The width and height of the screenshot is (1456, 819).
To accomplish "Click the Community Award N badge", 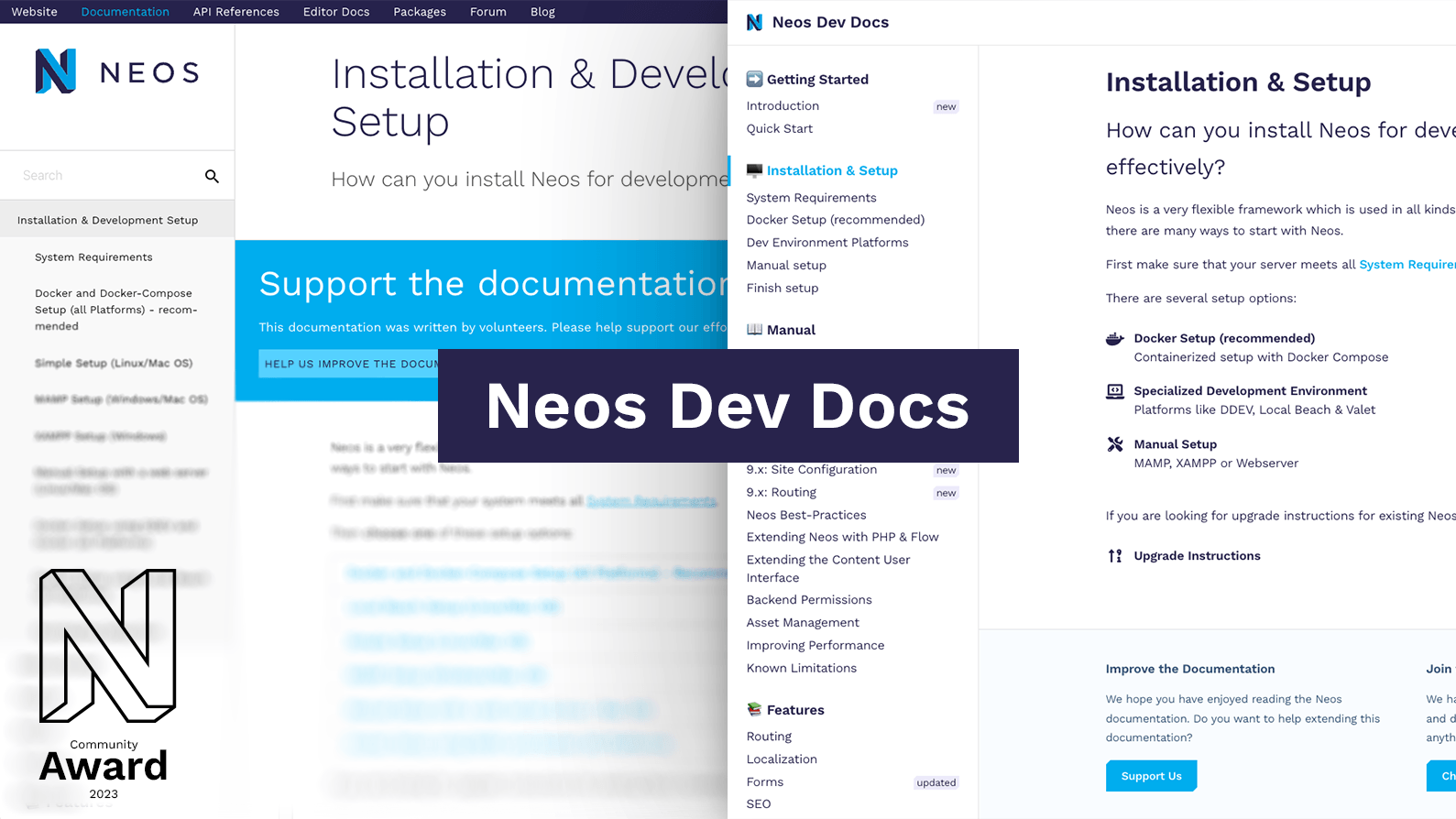I will (106, 646).
